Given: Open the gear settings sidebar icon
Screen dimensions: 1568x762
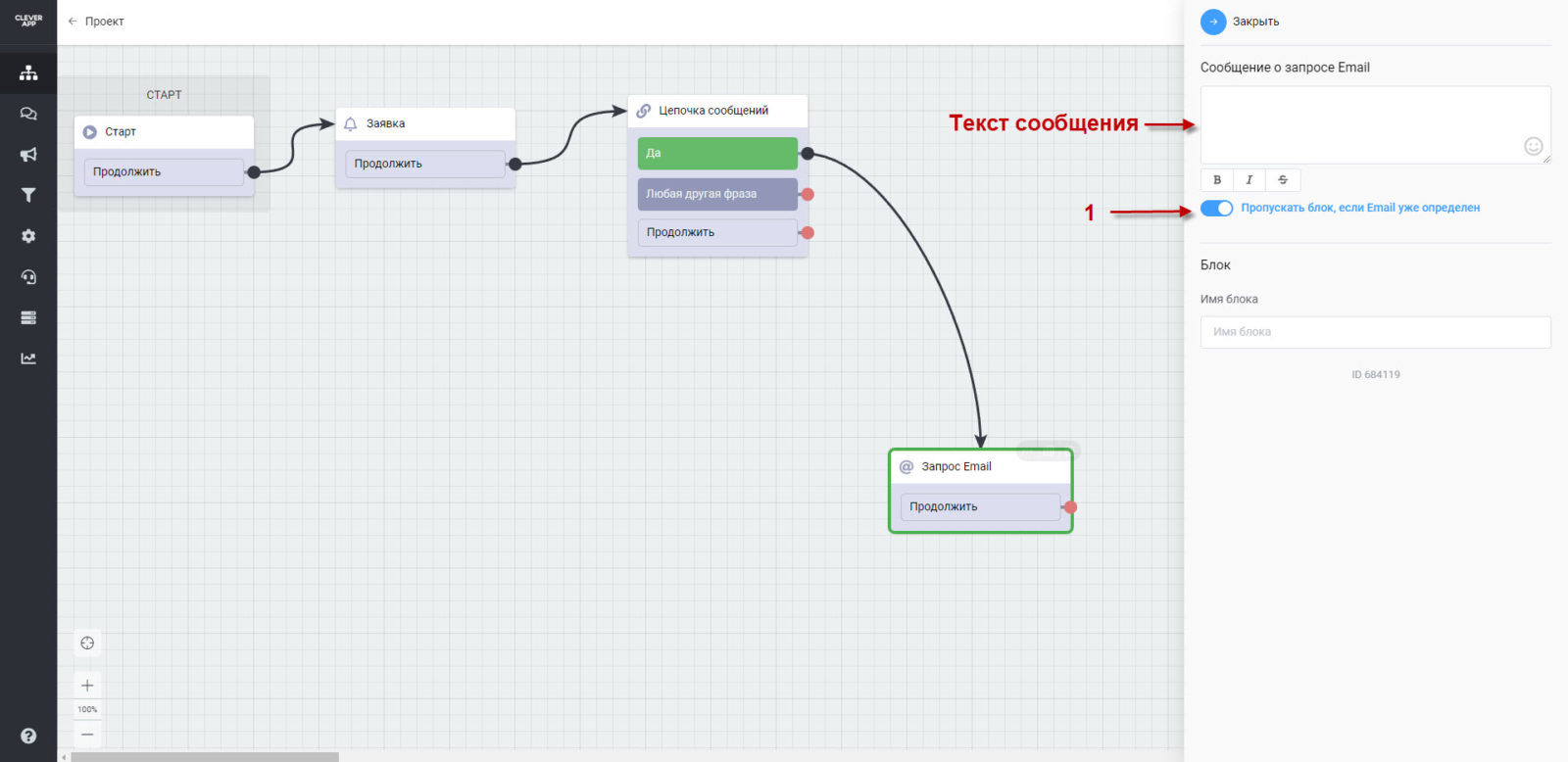Looking at the screenshot, I should click(28, 236).
